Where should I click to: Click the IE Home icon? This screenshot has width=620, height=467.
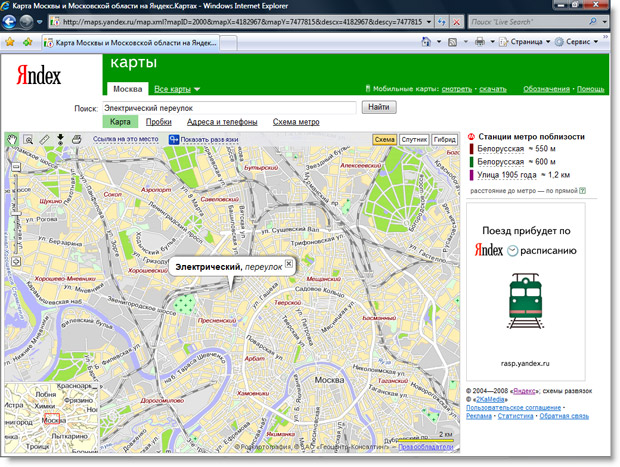426,42
